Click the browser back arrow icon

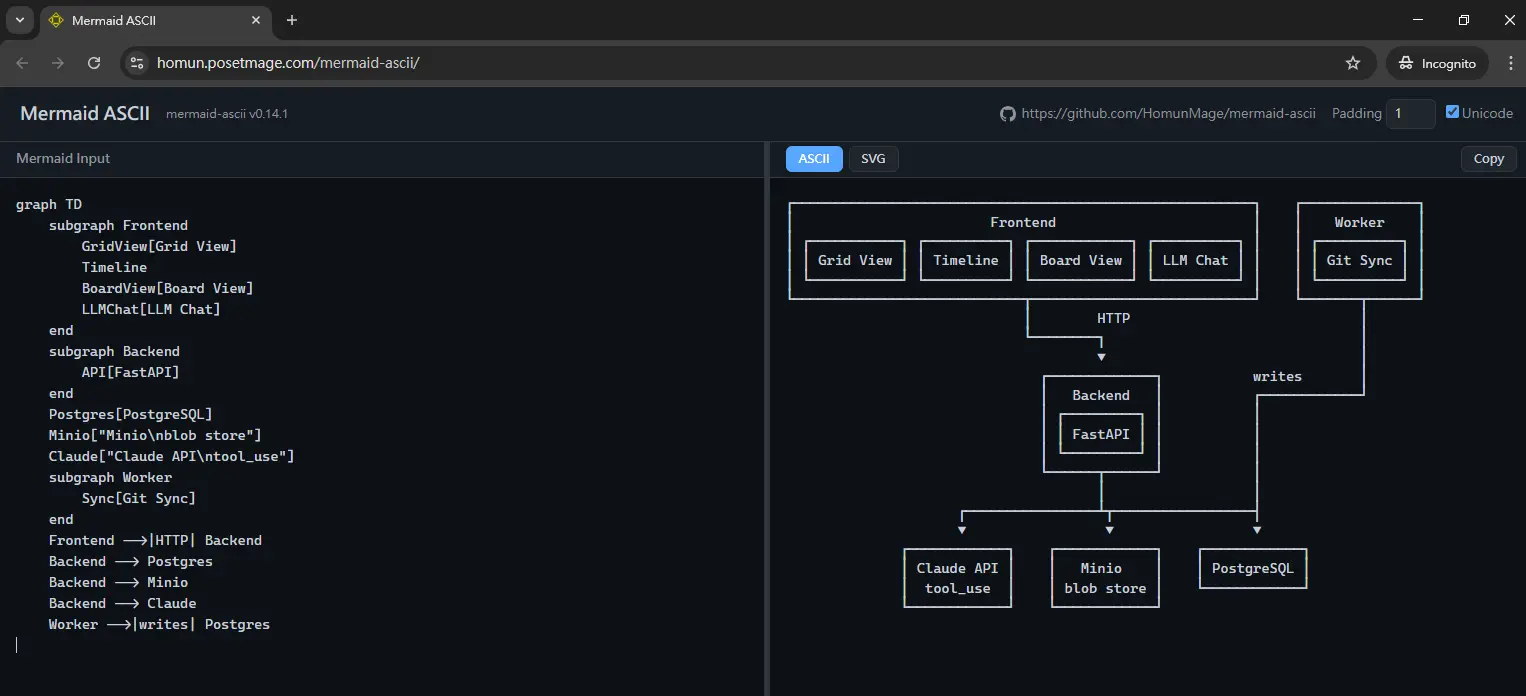[x=22, y=63]
